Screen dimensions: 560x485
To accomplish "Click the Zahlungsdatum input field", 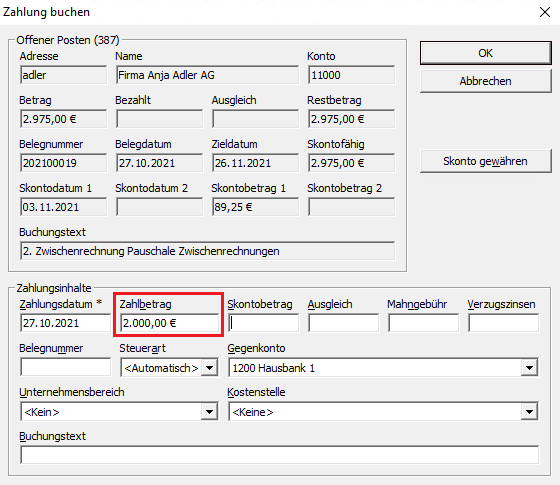I will coord(65,323).
